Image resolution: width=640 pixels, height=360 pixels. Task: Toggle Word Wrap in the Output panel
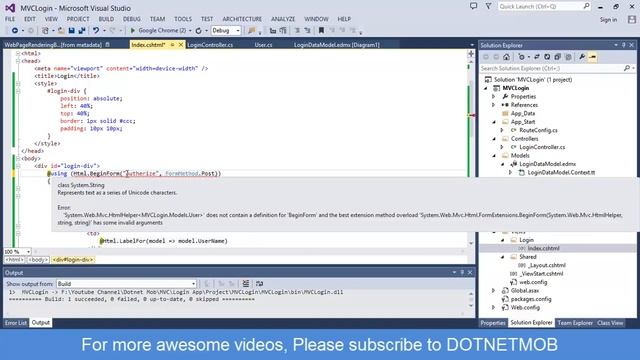coord(260,284)
